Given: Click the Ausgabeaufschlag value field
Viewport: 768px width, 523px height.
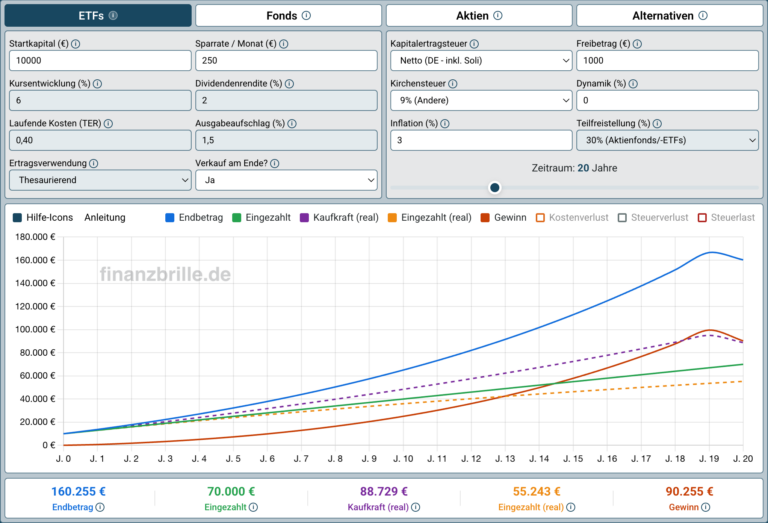Looking at the screenshot, I should pos(286,141).
